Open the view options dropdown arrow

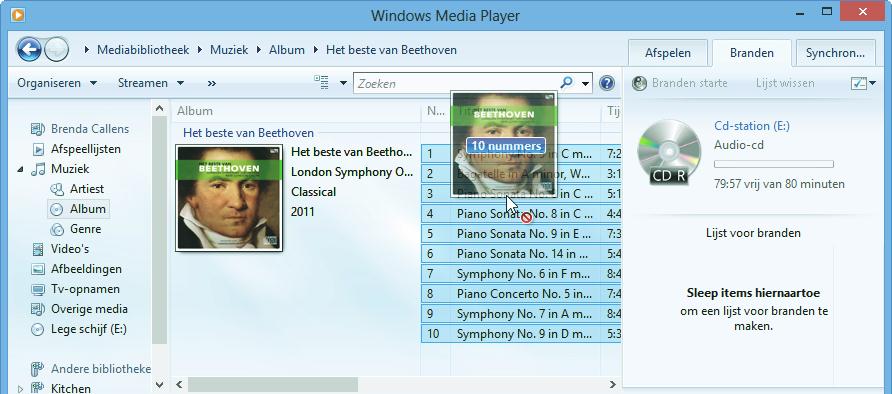point(343,83)
